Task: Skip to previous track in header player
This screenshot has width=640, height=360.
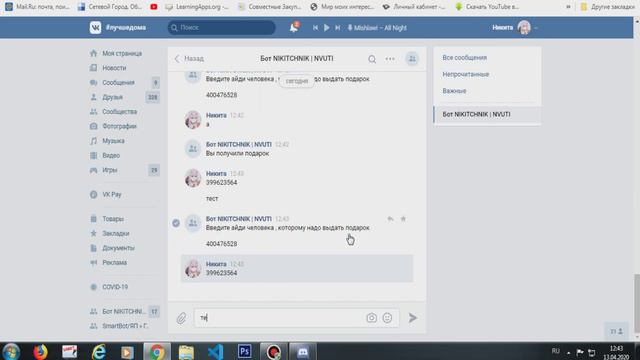Action: [316, 28]
